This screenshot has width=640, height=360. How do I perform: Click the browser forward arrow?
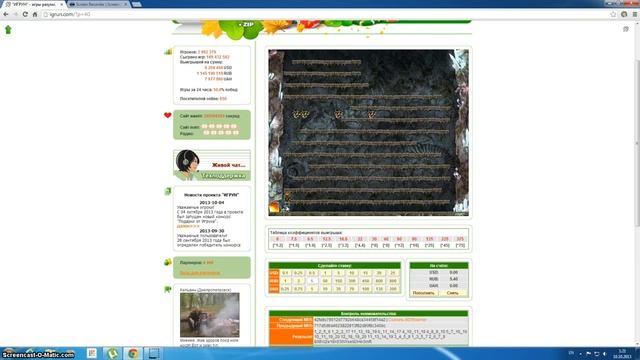point(16,14)
